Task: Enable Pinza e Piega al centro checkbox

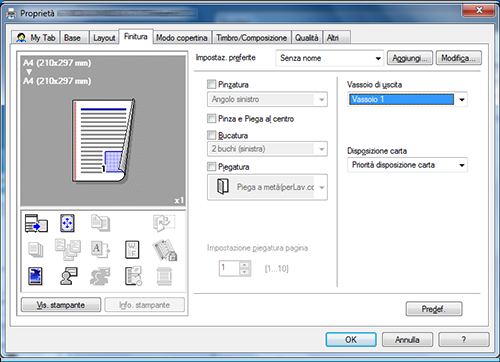Action: [211, 118]
